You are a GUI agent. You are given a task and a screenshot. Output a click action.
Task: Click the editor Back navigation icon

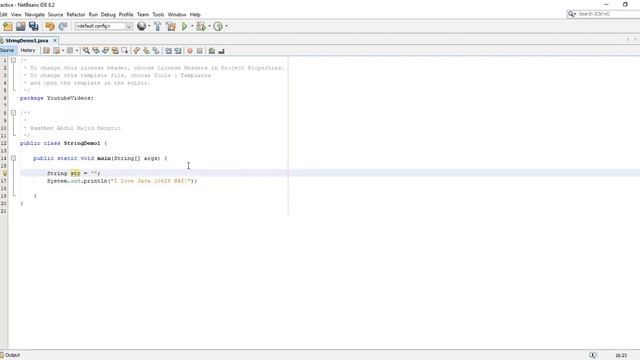[x=56, y=51]
